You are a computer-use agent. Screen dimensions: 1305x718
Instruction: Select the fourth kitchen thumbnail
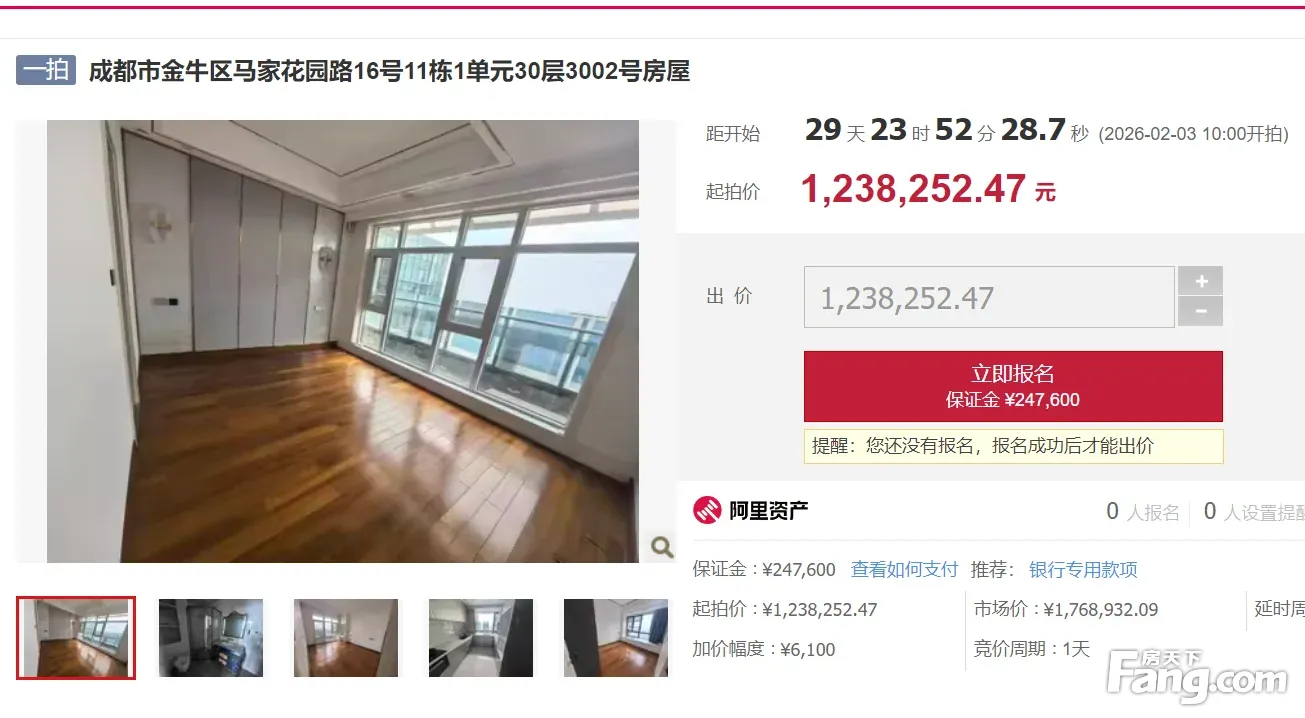tap(481, 638)
